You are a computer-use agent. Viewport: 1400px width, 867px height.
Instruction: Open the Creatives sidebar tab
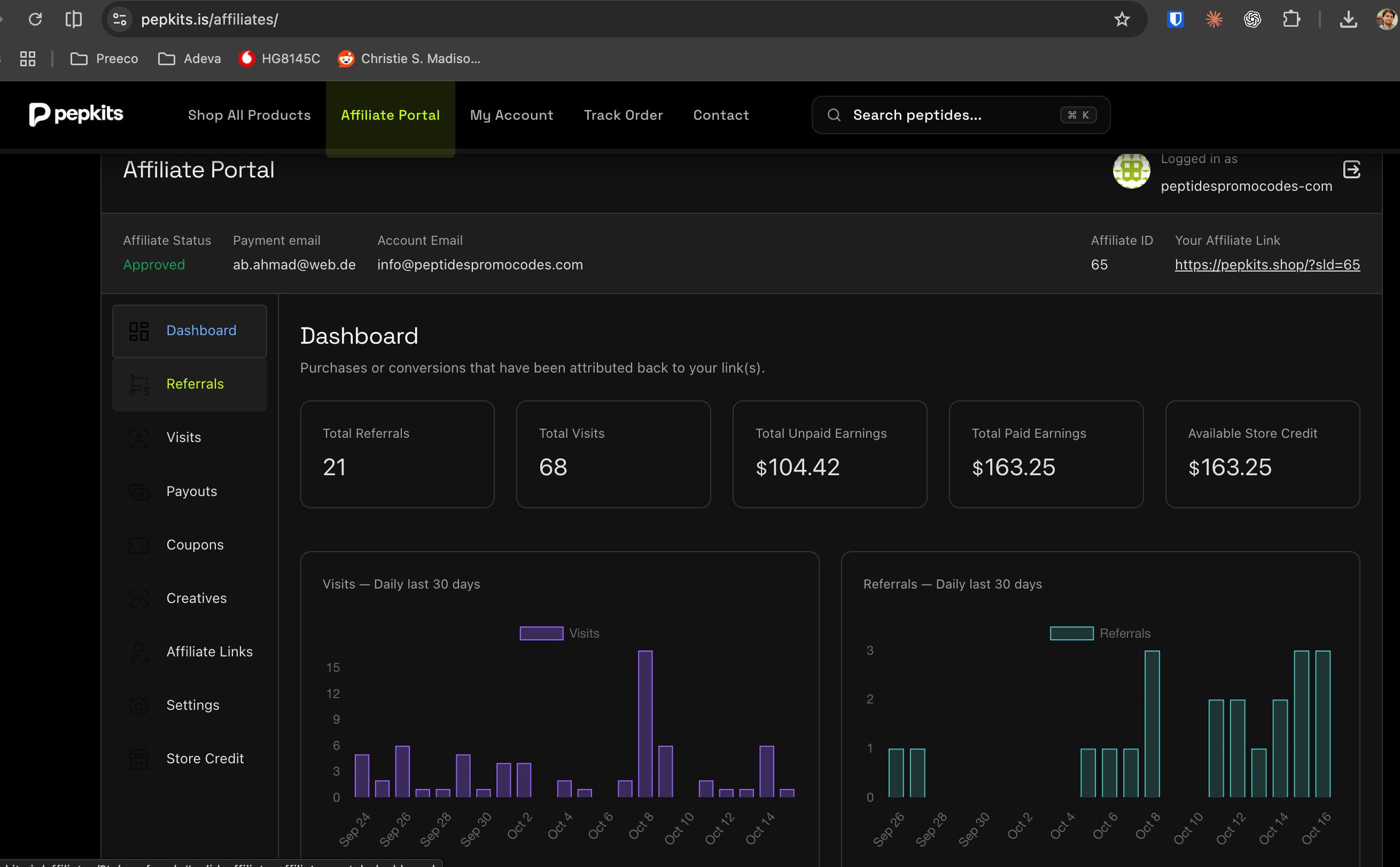(190, 598)
